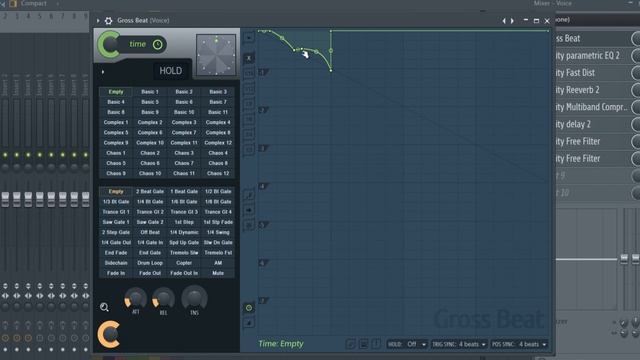The height and width of the screenshot is (360, 640).
Task: Choose volume preset 1/4 Swing
Action: click(x=218, y=232)
